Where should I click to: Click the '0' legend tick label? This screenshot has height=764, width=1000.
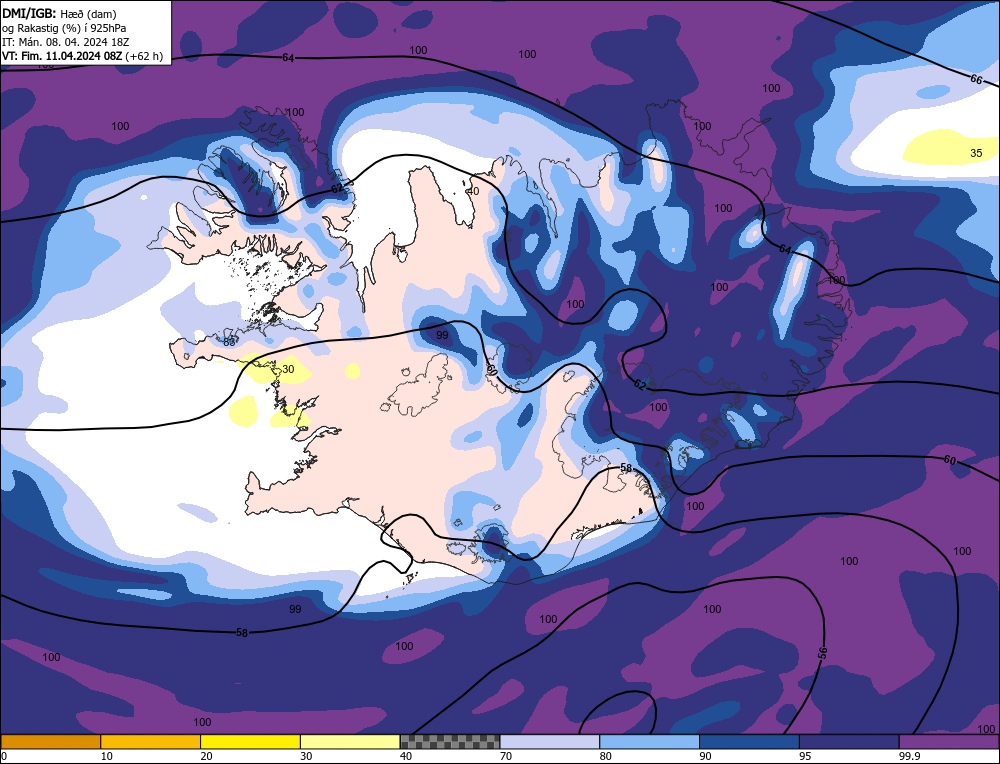(x=4, y=756)
